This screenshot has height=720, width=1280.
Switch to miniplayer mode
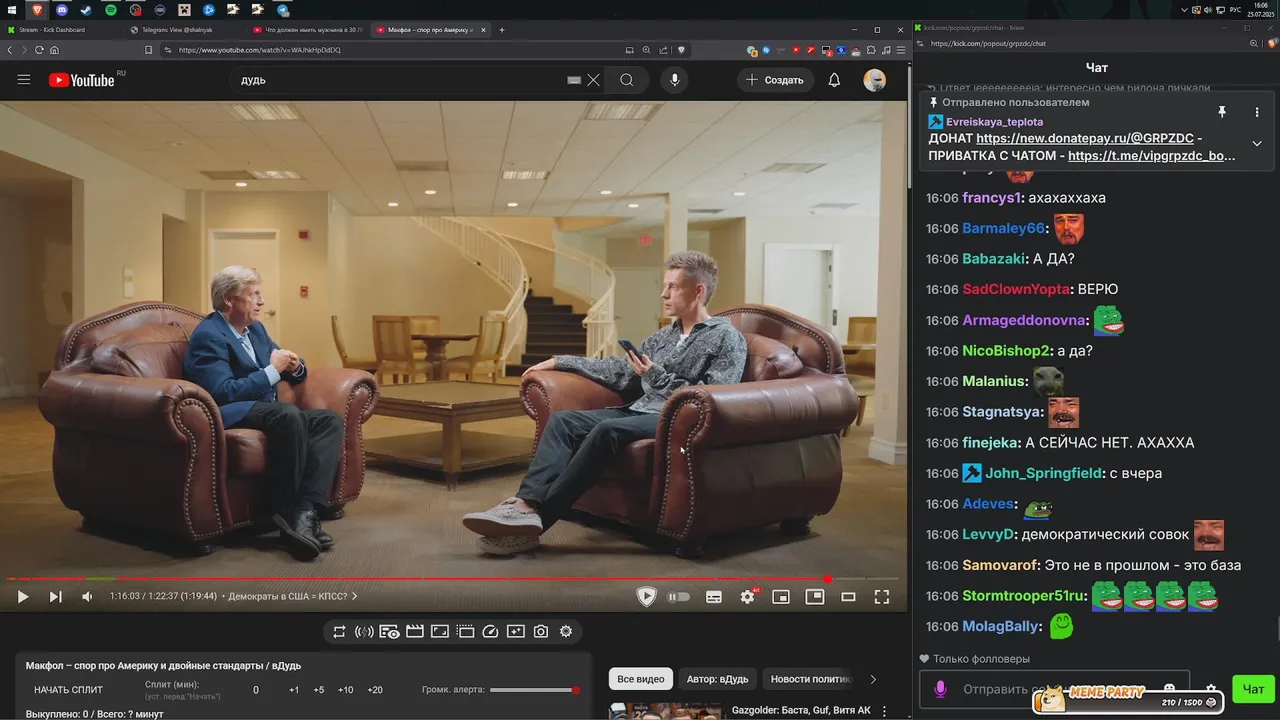(781, 597)
